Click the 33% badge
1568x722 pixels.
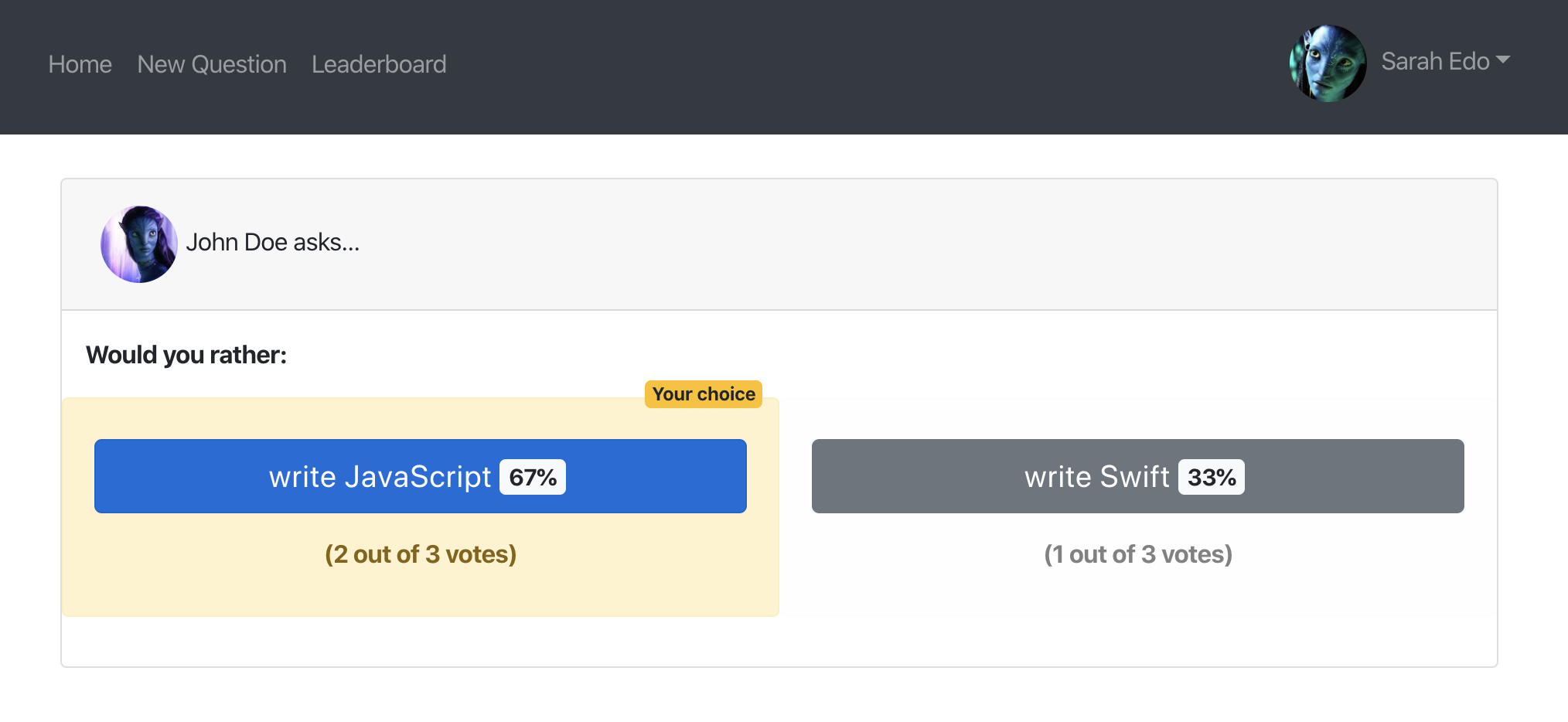point(1212,477)
